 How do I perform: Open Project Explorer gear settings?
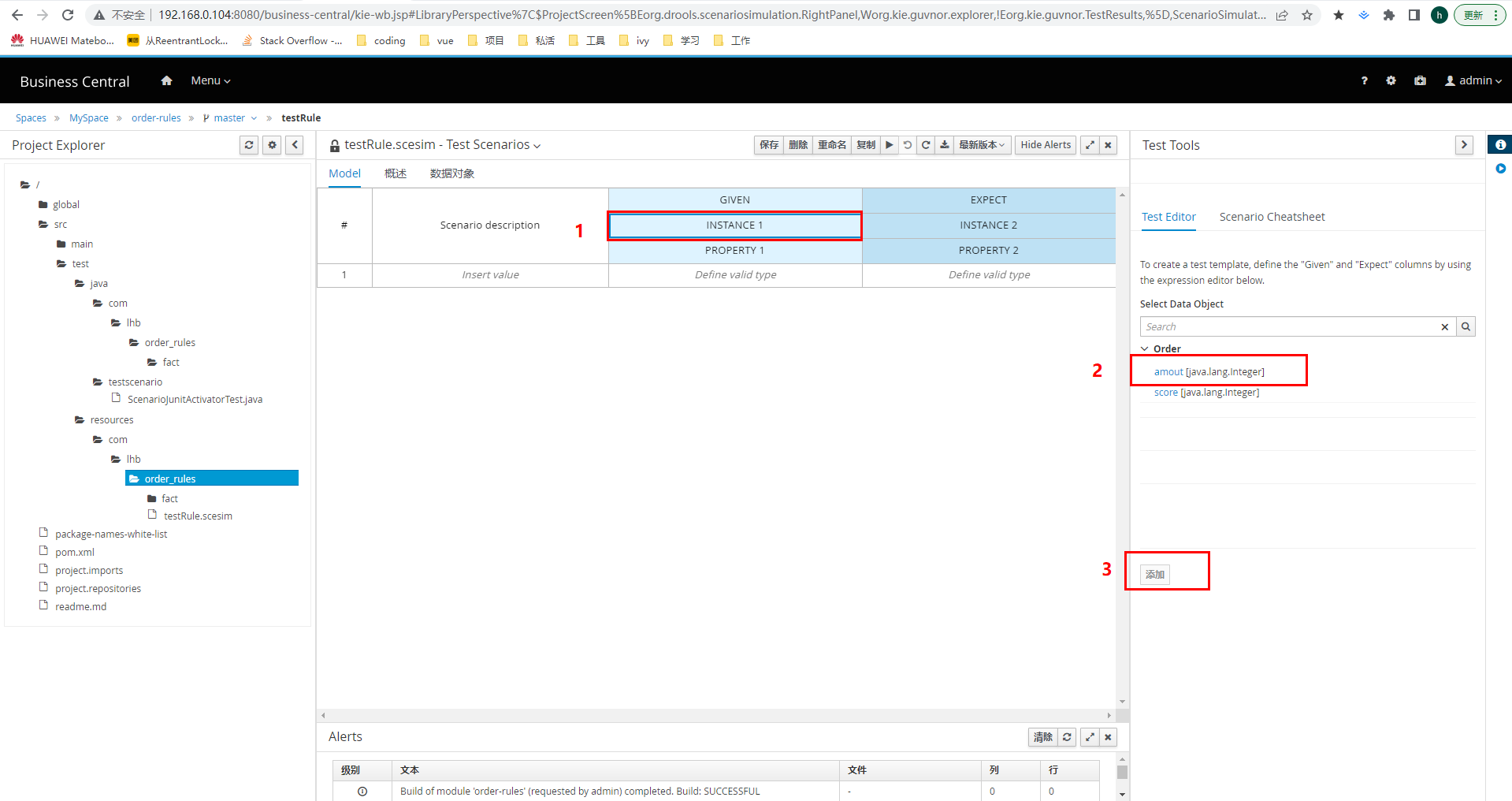[272, 145]
